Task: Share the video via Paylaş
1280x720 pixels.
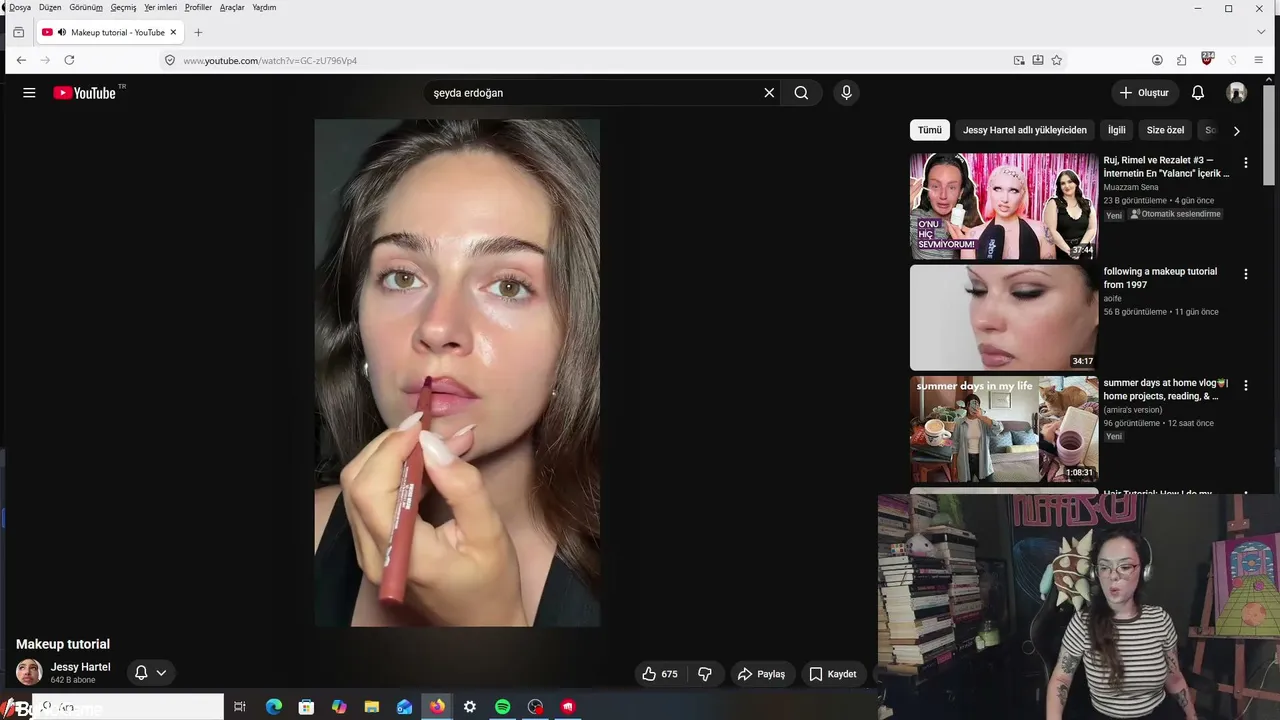Action: coord(761,674)
